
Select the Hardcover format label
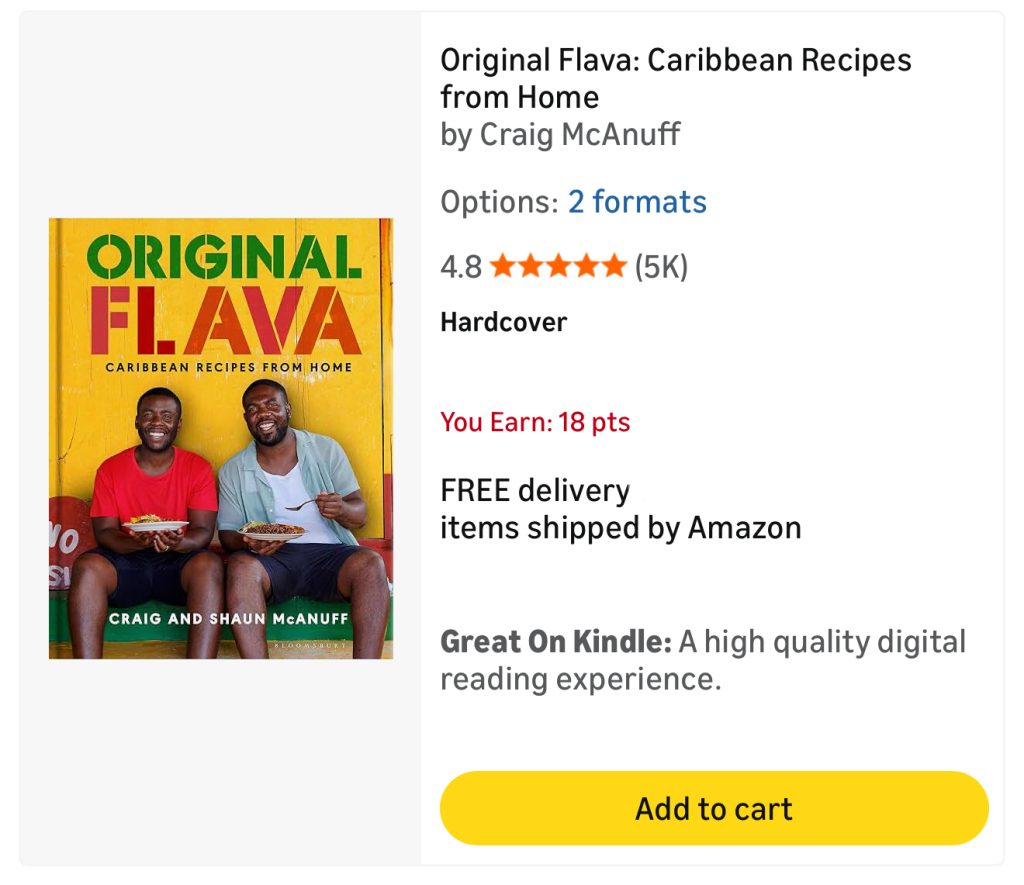503,322
